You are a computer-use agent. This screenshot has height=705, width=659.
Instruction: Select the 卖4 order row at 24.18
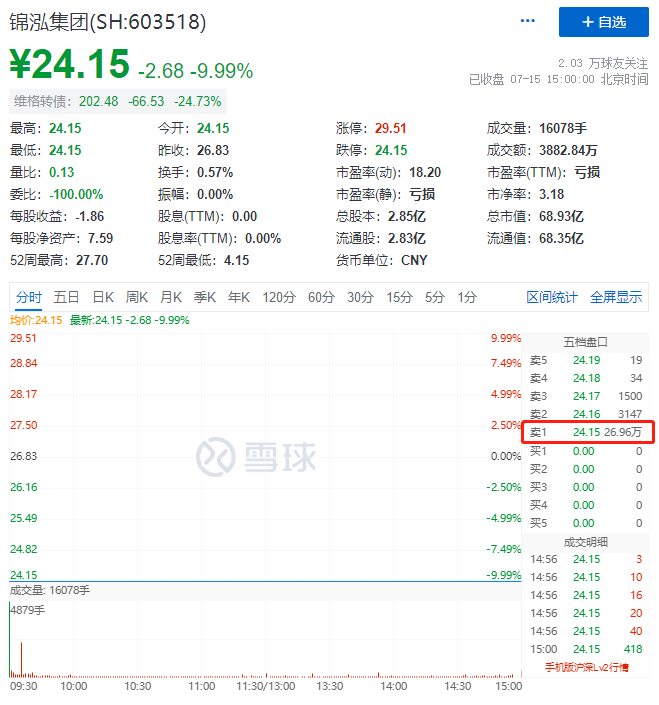pyautogui.click(x=585, y=378)
